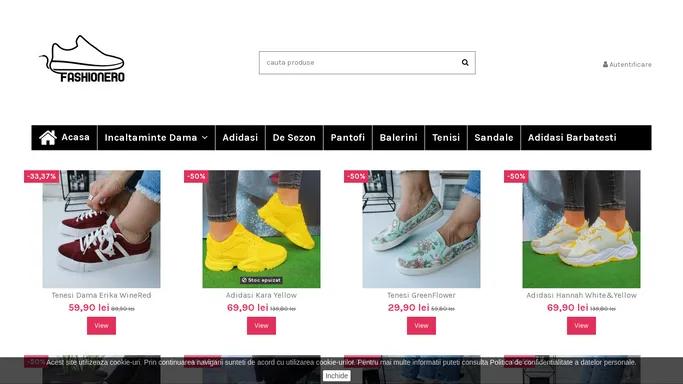Click -50% badge on Tenesi GreenFlower
The width and height of the screenshot is (683, 384).
click(356, 176)
